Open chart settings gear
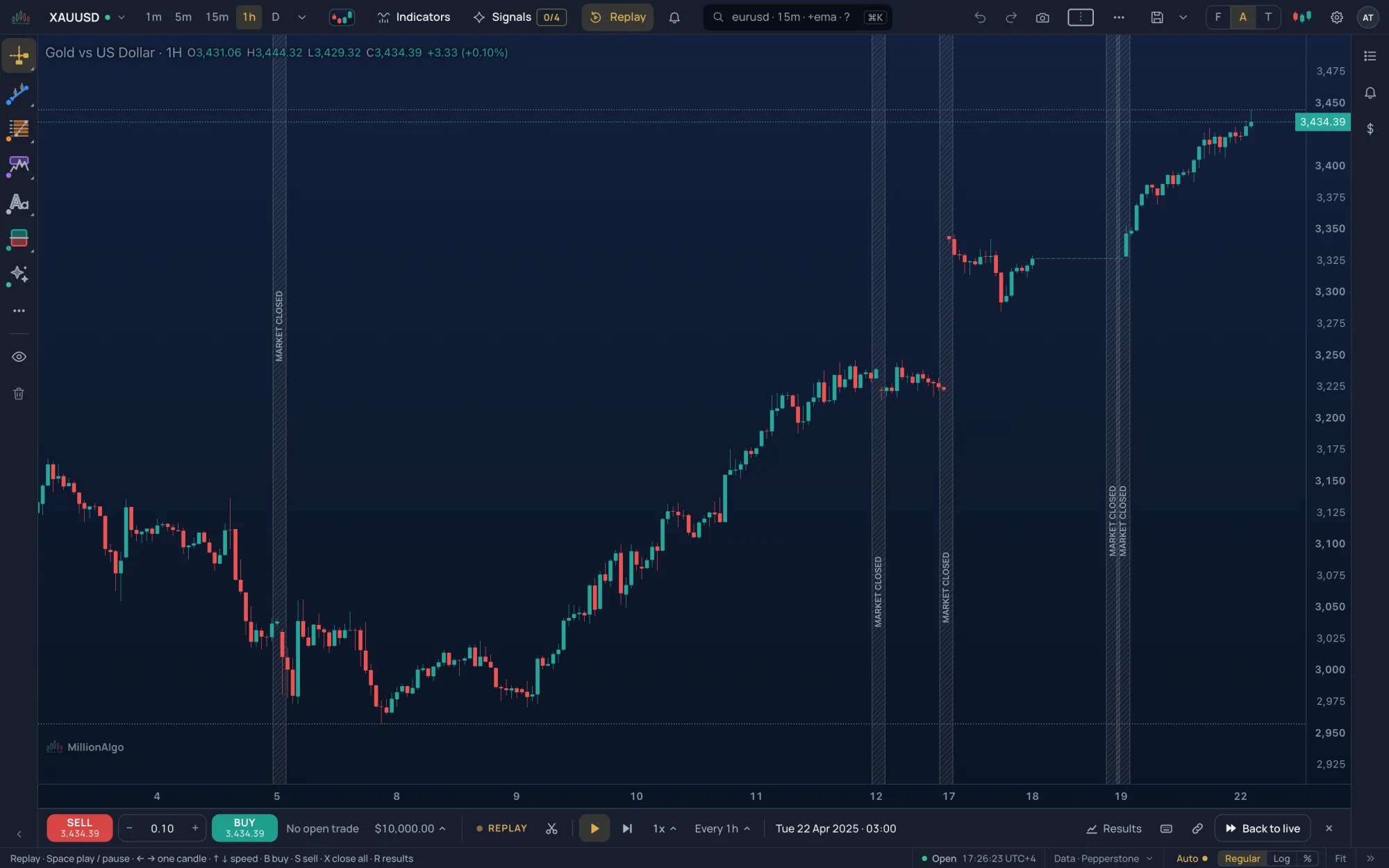Screen dimensions: 1389x868 coord(1337,17)
